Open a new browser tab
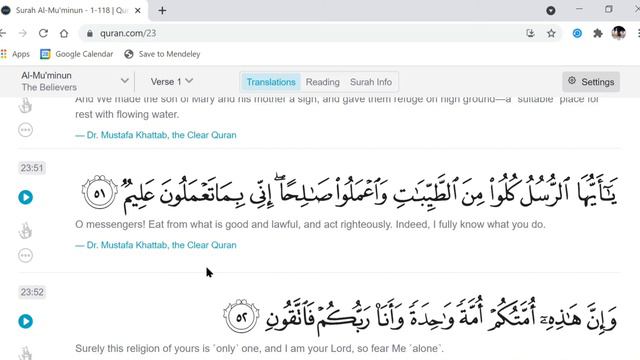640x360 pixels. tap(162, 11)
